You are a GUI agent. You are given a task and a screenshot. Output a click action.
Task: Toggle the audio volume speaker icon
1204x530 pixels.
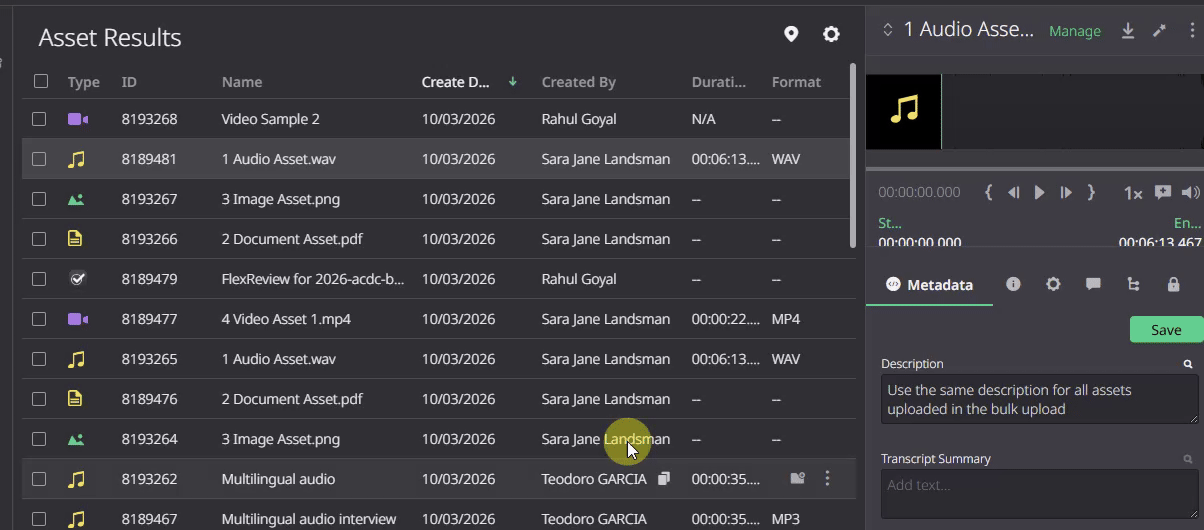point(1190,192)
